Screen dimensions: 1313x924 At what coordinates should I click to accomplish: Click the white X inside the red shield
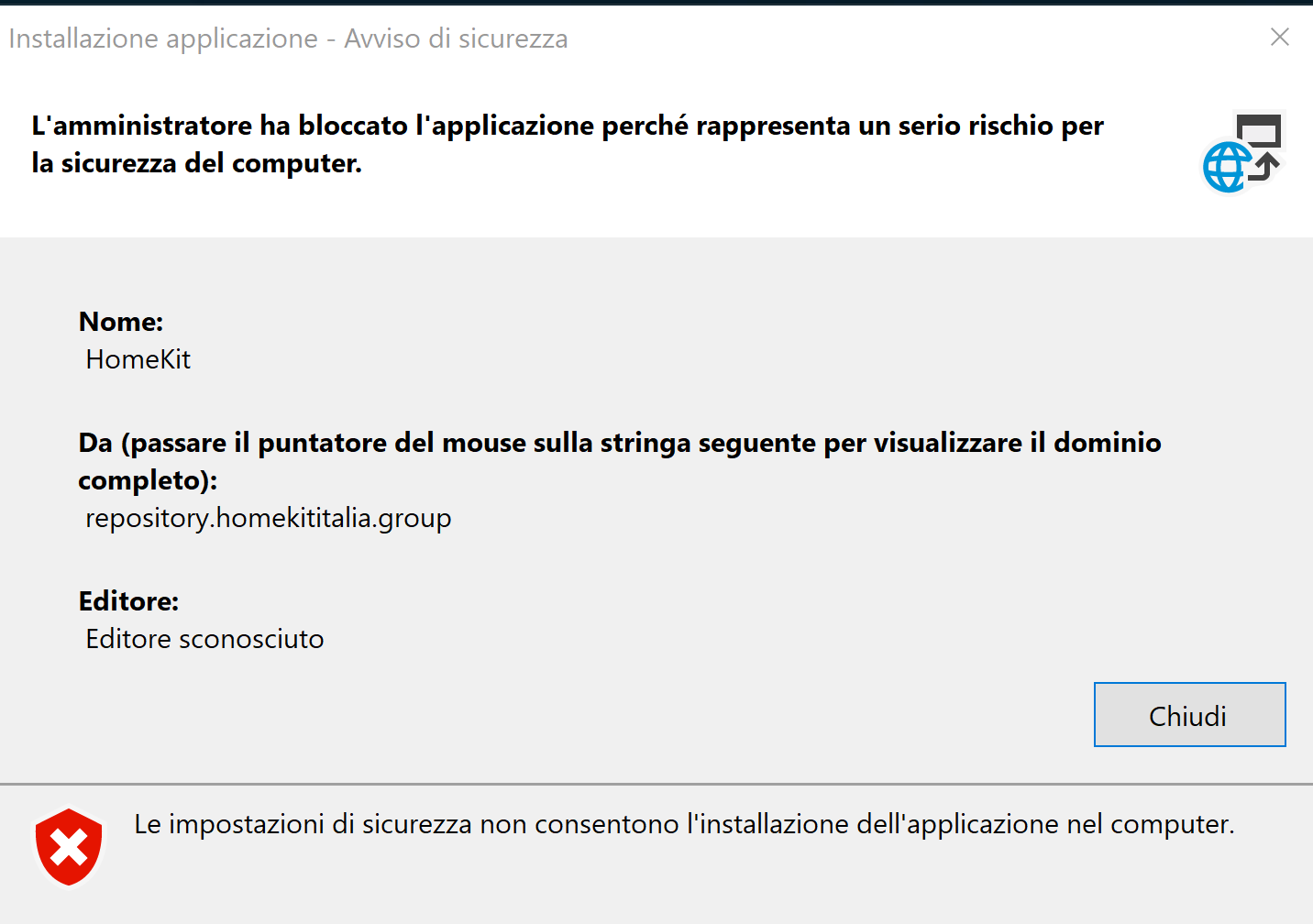[69, 847]
